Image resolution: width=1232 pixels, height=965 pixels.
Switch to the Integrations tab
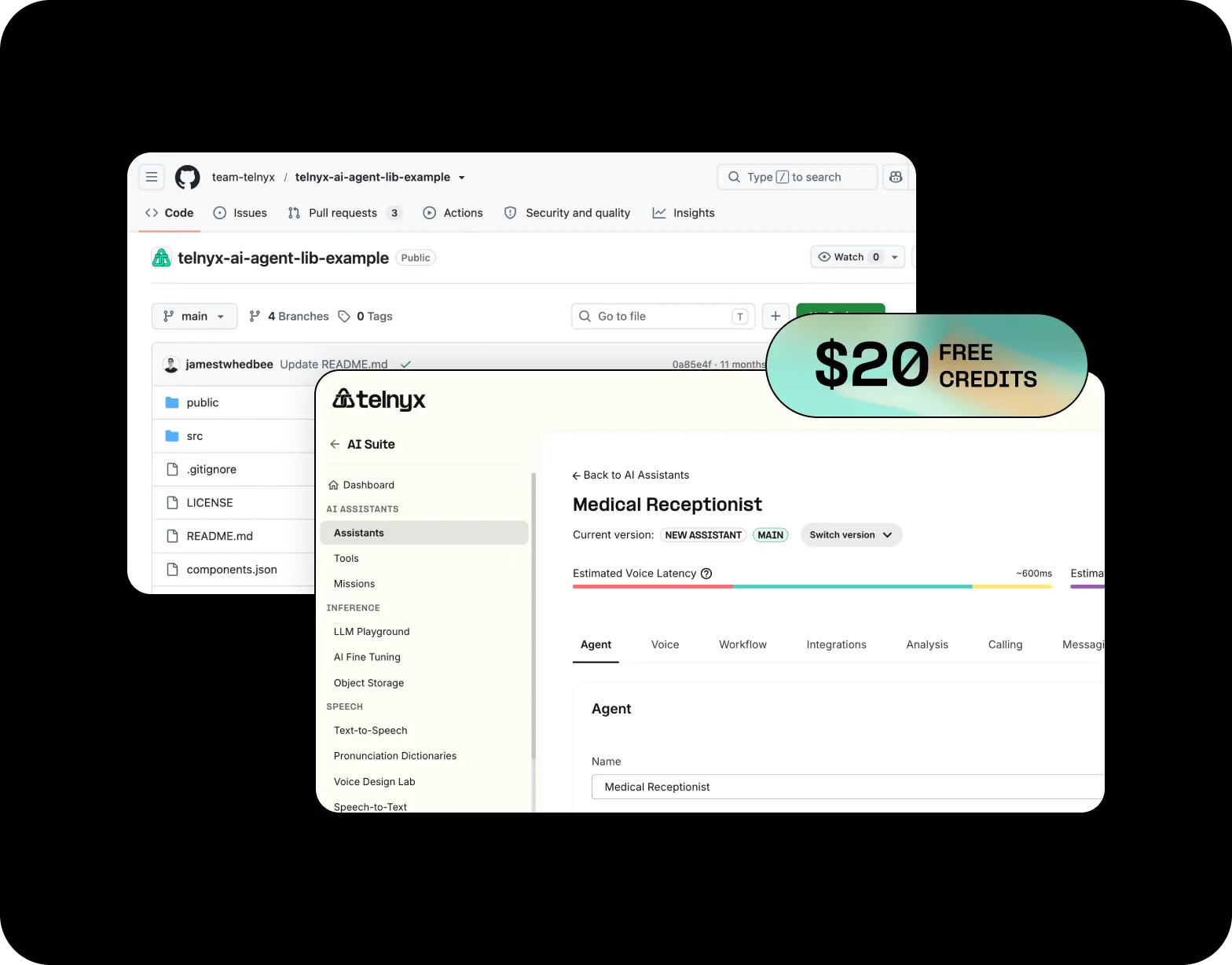tap(836, 644)
